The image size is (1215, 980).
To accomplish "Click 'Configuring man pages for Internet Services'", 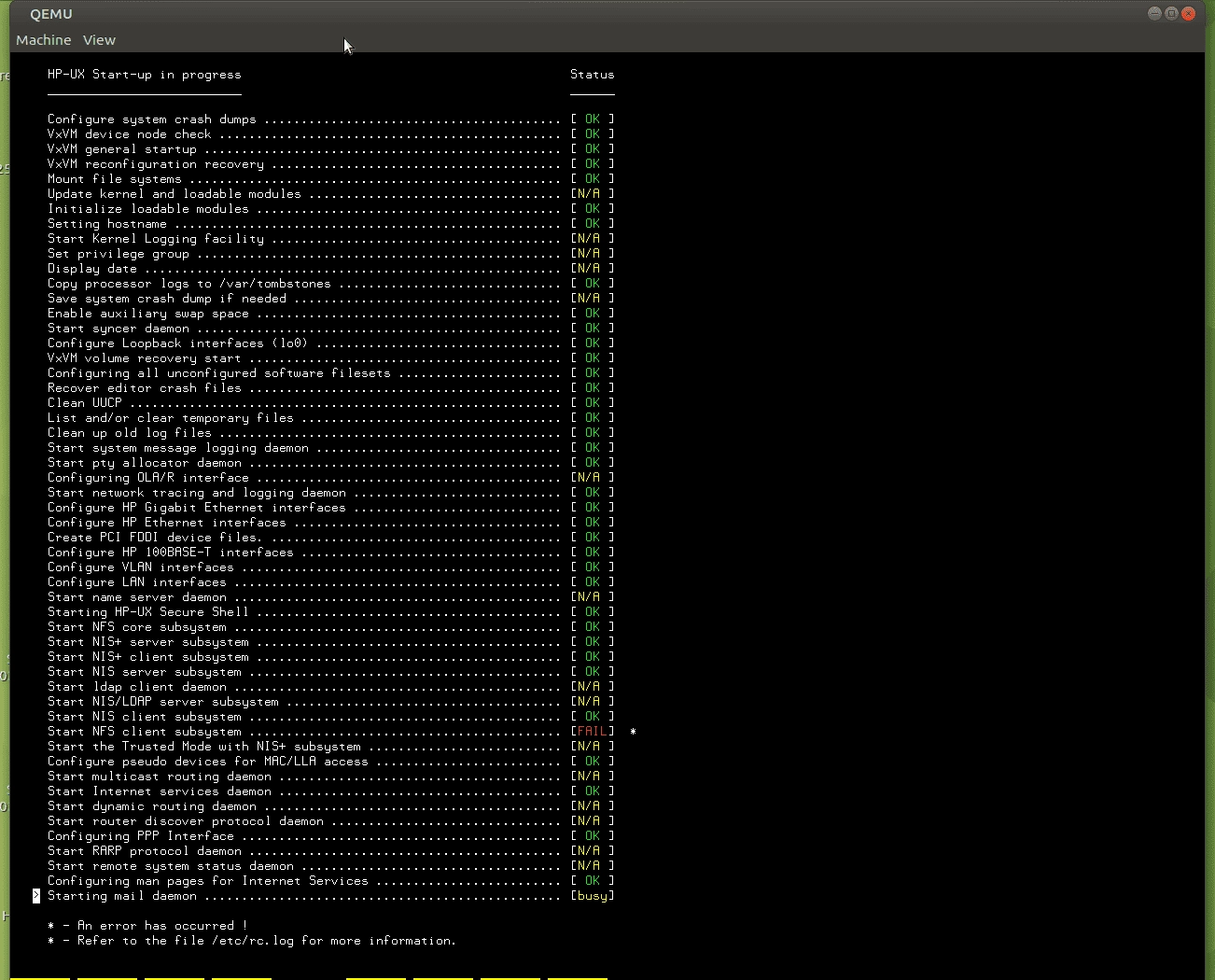I will pos(208,881).
